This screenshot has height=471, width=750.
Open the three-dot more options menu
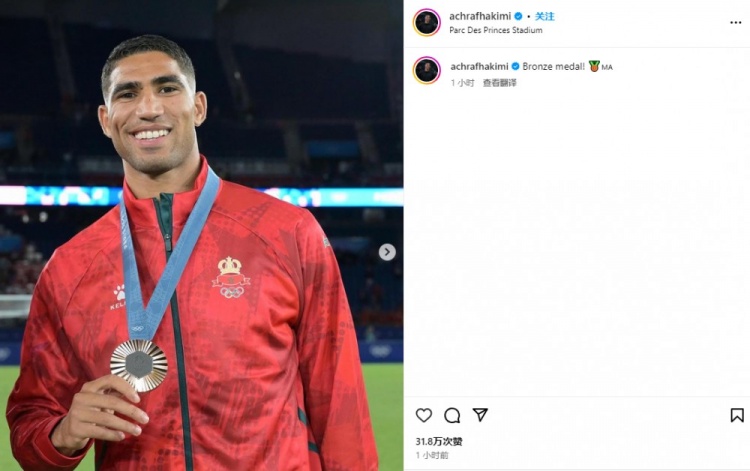(736, 22)
